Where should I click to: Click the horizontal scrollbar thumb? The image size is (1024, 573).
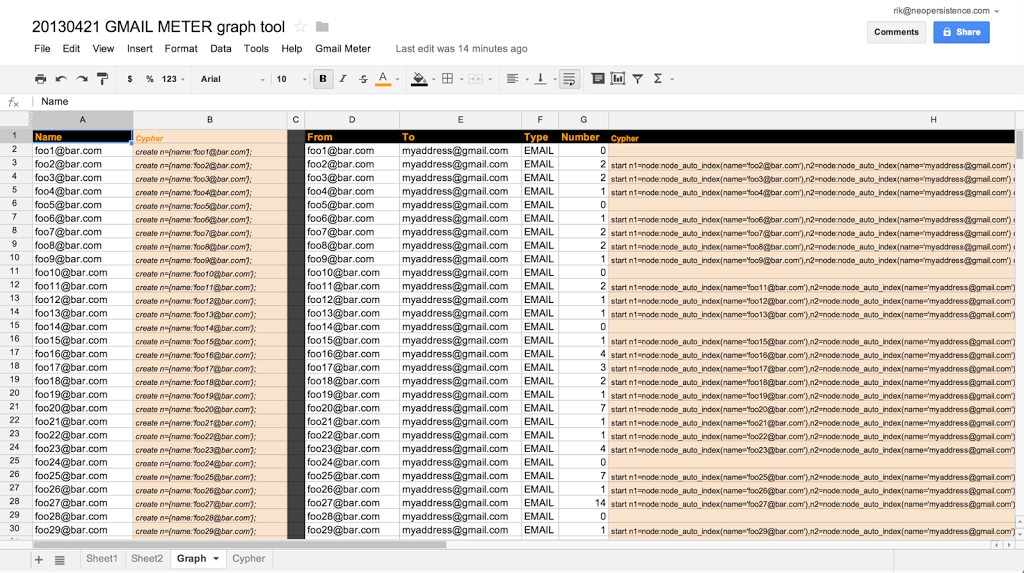point(240,544)
